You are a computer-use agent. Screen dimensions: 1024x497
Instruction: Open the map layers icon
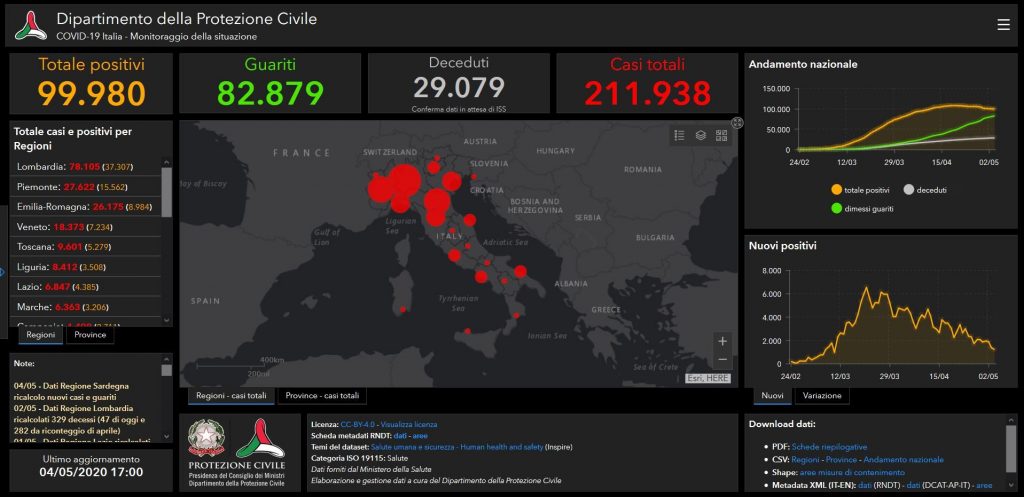tap(701, 135)
